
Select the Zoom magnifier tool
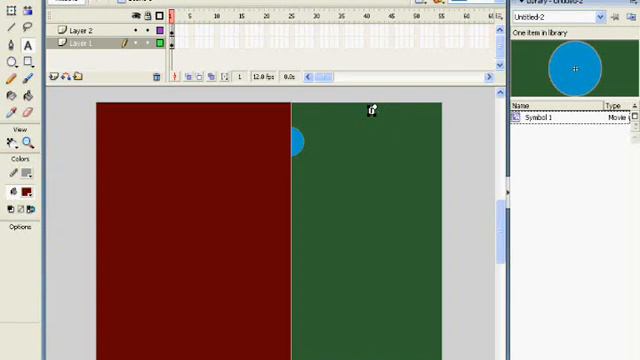28,142
